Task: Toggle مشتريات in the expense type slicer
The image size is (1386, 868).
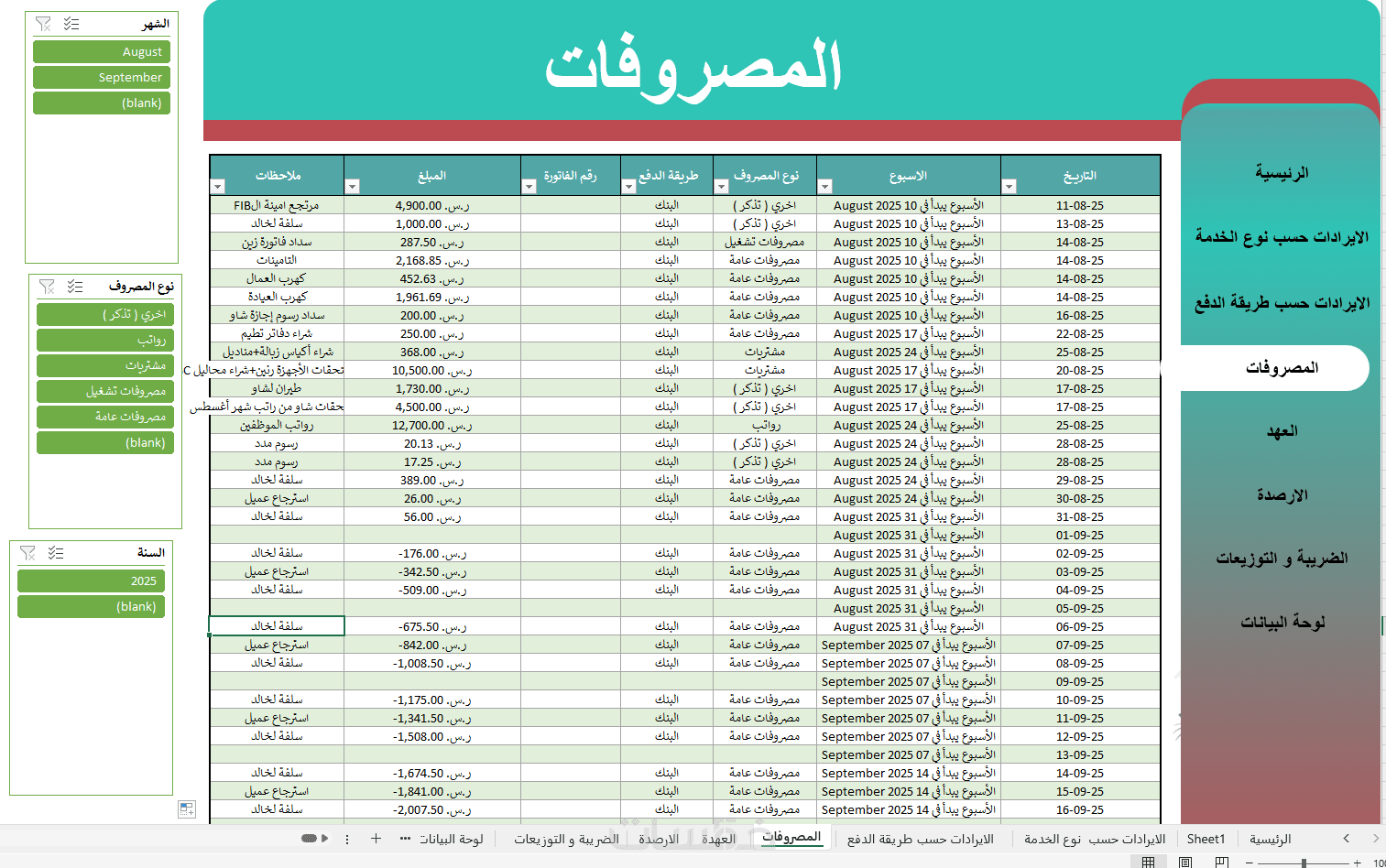Action: (x=105, y=365)
